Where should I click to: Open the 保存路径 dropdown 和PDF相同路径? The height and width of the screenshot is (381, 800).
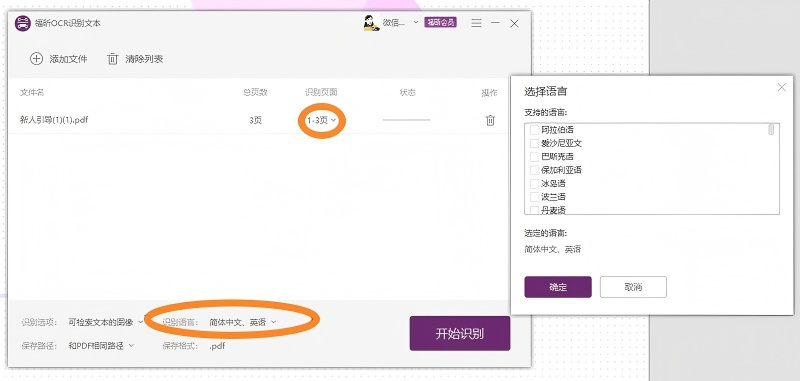coord(101,345)
